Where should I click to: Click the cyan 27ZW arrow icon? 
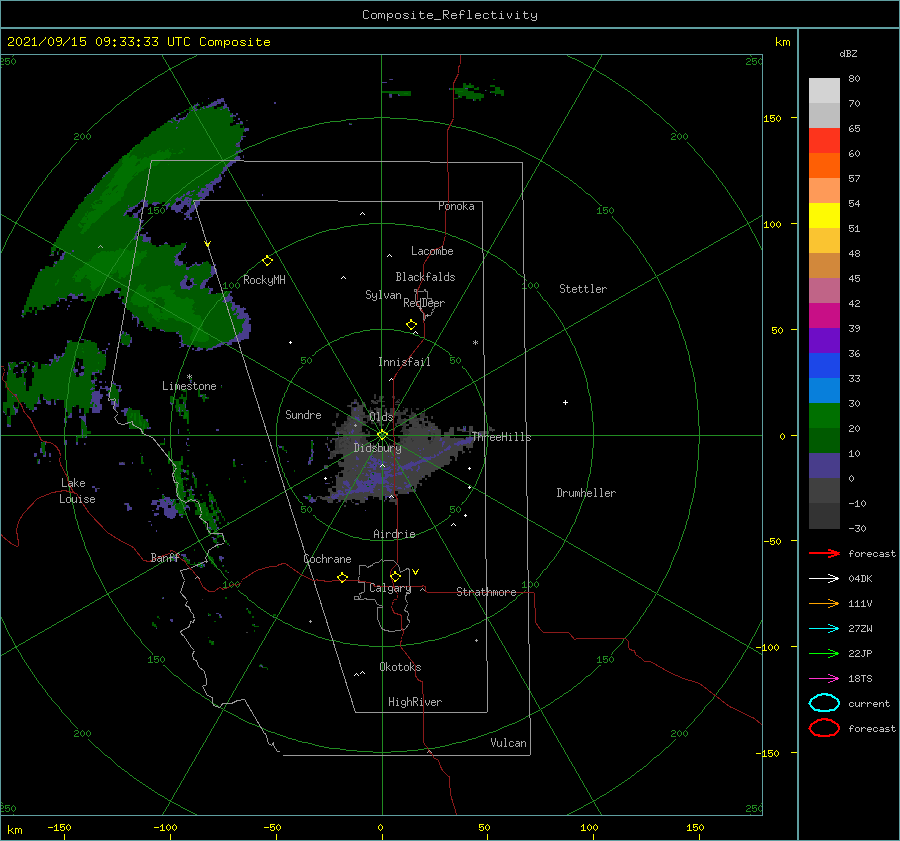click(x=824, y=629)
